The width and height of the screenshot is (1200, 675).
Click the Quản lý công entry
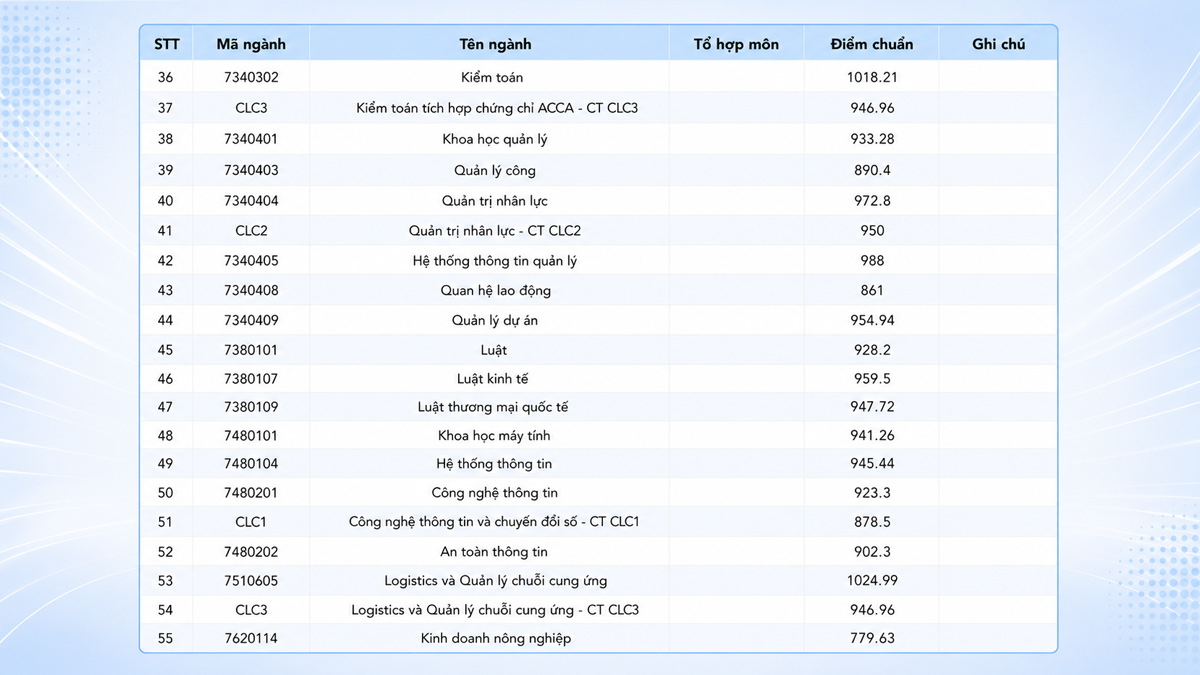(x=495, y=170)
